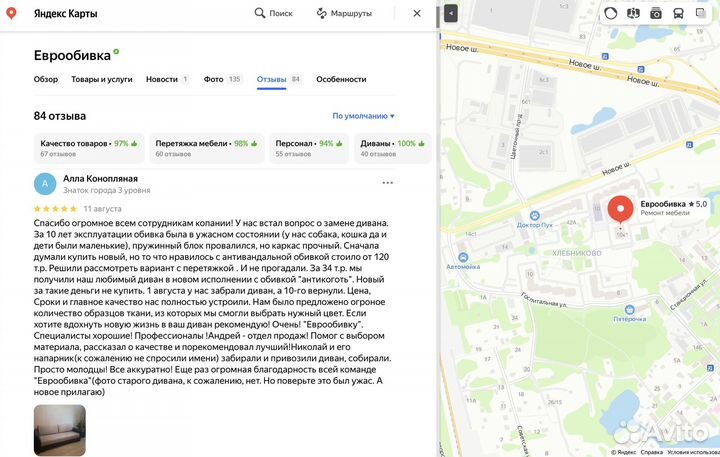Image resolution: width=720 pixels, height=457 pixels.
Task: Filter reviews by Перетяжка мебели
Action: coord(207,148)
